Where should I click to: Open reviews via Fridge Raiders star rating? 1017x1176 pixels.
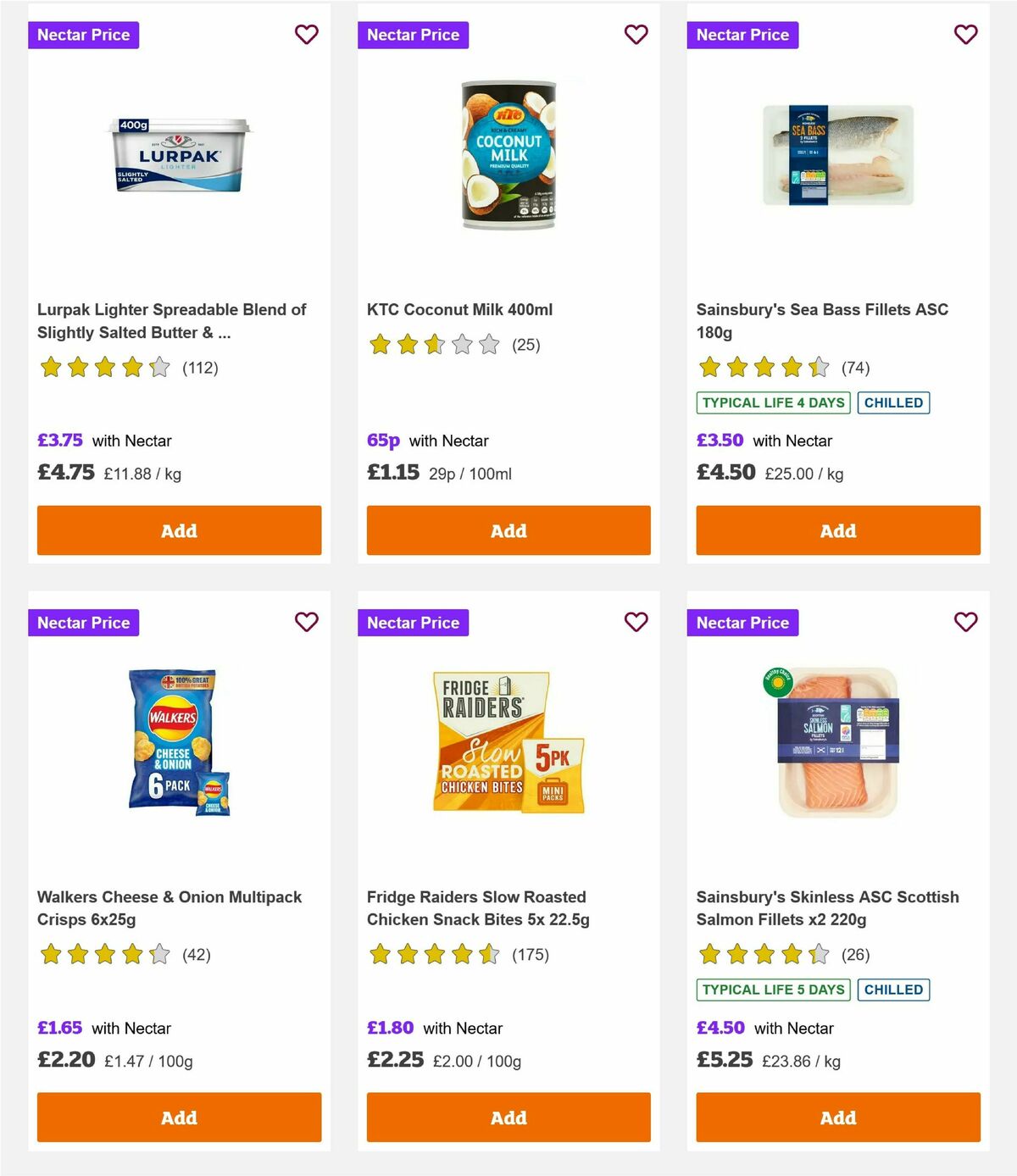pyautogui.click(x=434, y=955)
